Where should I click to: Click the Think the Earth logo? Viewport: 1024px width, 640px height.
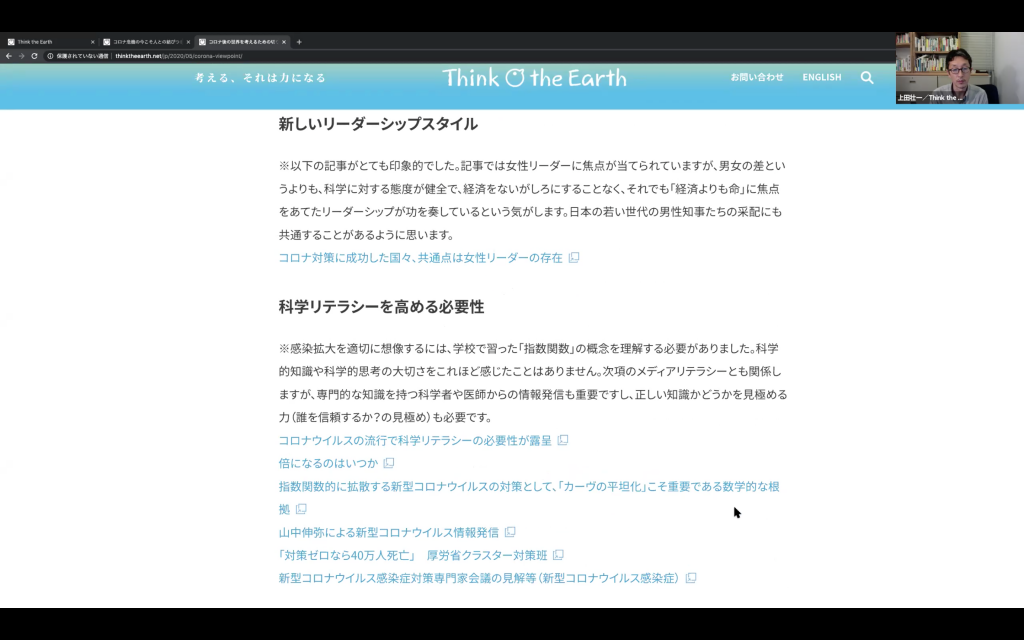[x=534, y=78]
